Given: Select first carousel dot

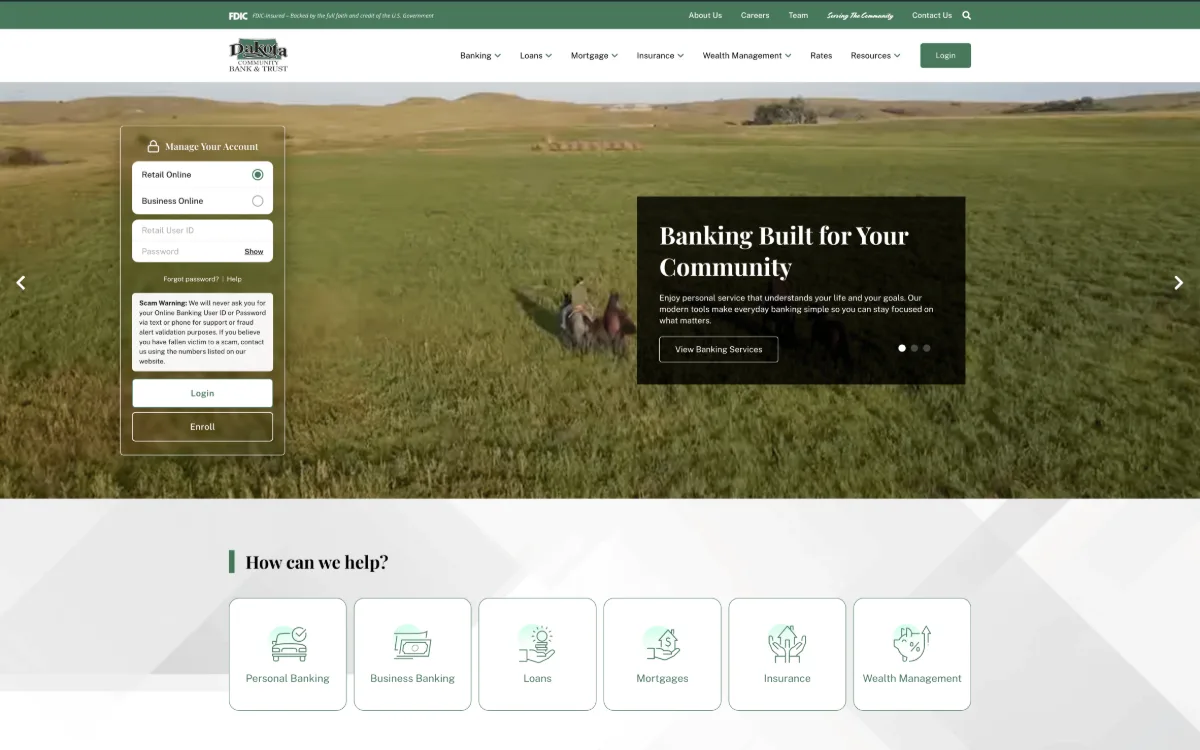Looking at the screenshot, I should [902, 348].
